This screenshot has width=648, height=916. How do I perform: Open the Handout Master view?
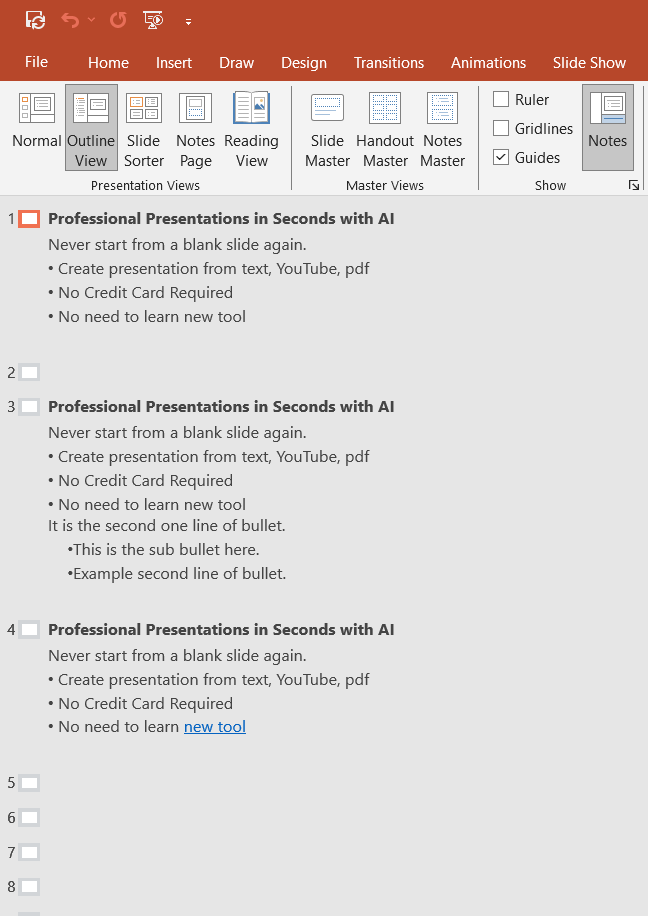click(x=385, y=125)
